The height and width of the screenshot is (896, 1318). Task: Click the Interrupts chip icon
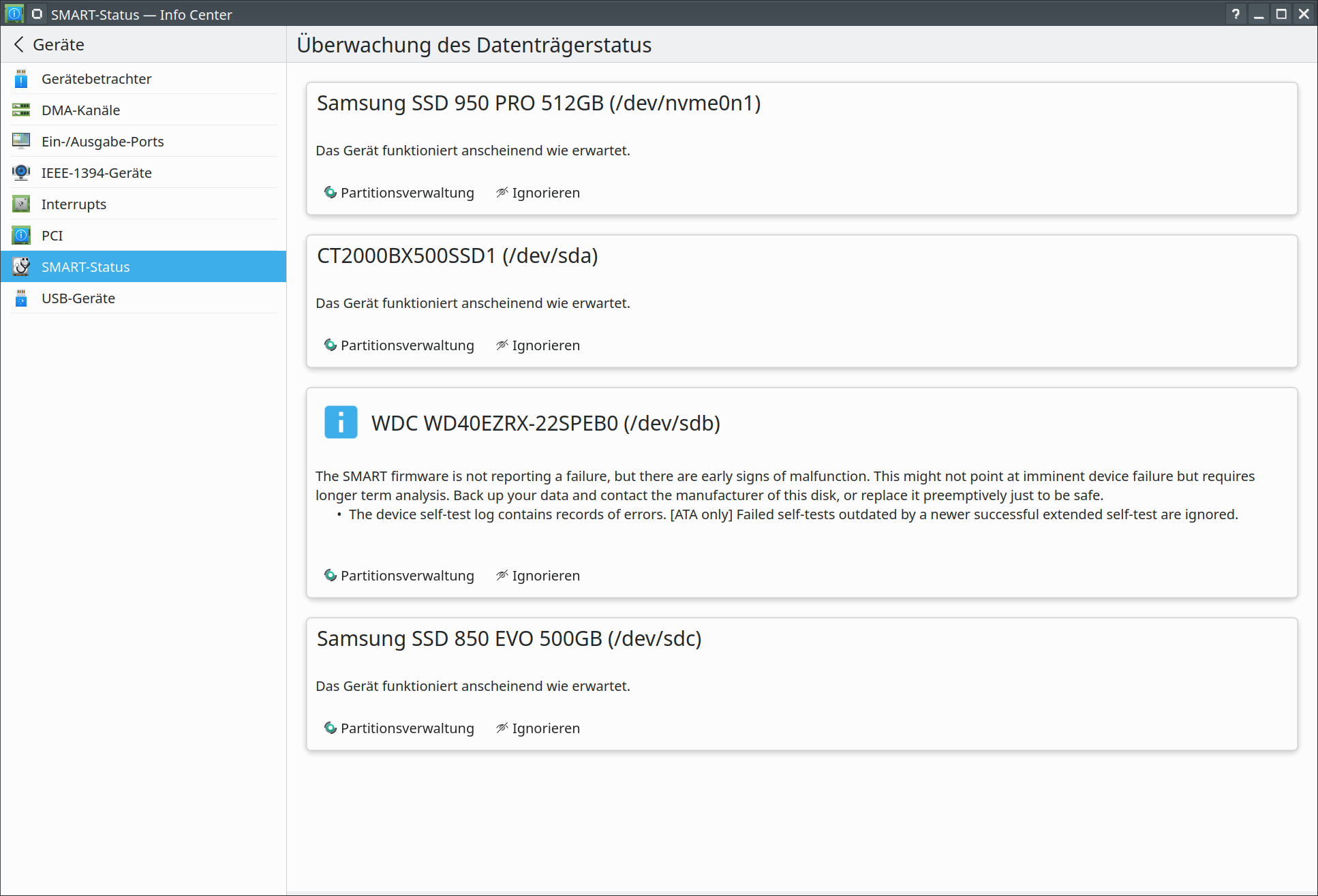pyautogui.click(x=21, y=204)
